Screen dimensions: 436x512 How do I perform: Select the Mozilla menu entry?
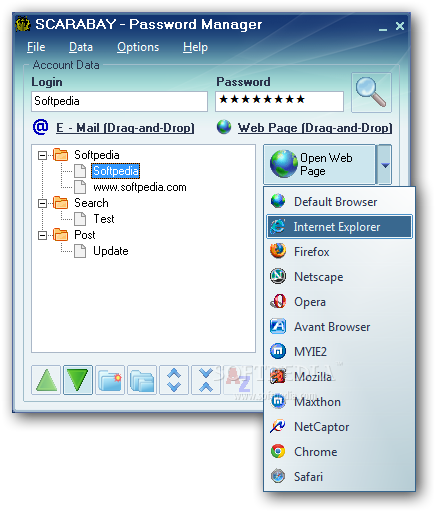pos(339,376)
